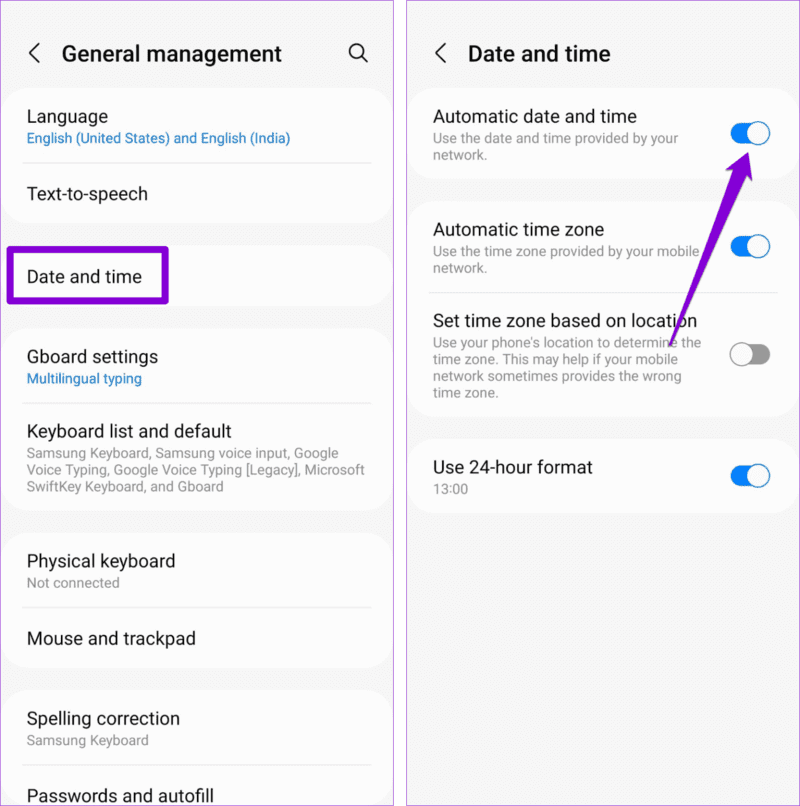Go back from Date and time screen

coord(441,53)
